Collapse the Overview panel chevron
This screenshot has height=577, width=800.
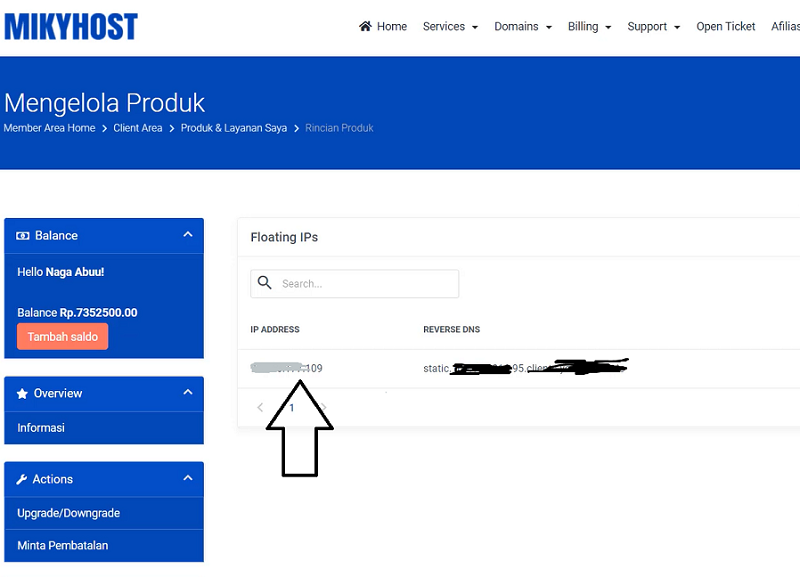188,392
